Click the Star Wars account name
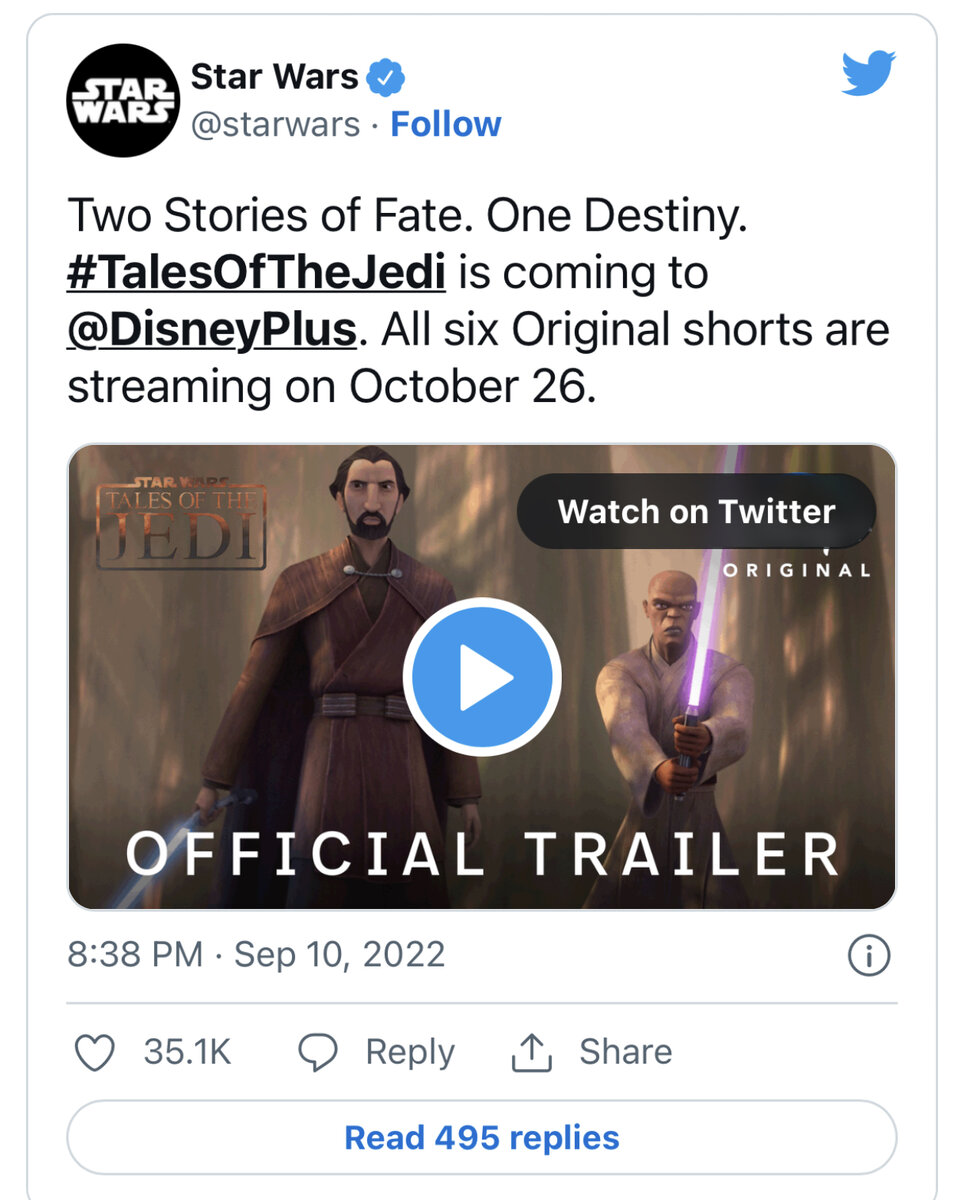The height and width of the screenshot is (1200, 974). tap(273, 76)
